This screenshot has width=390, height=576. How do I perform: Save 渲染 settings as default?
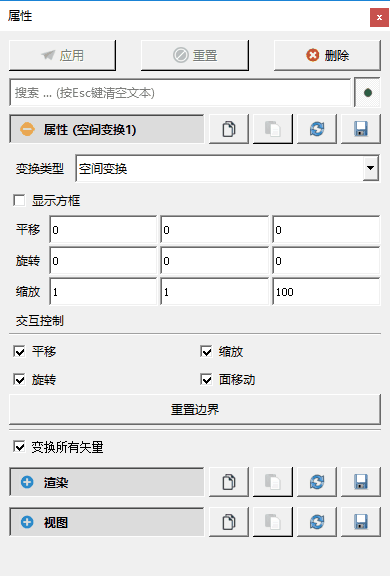point(361,482)
